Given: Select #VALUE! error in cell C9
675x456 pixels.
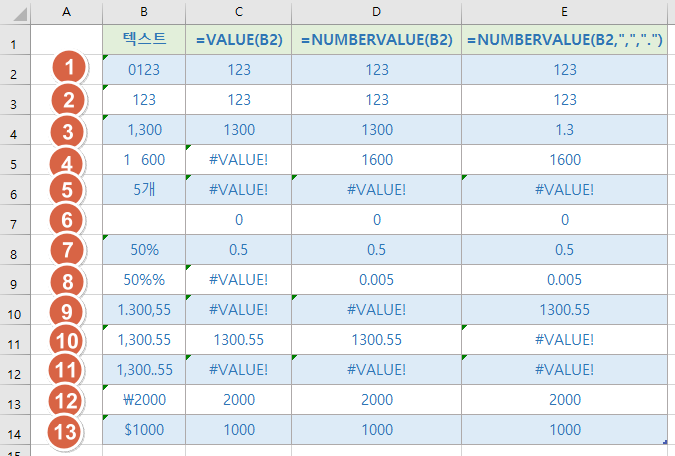Looking at the screenshot, I should [x=238, y=280].
